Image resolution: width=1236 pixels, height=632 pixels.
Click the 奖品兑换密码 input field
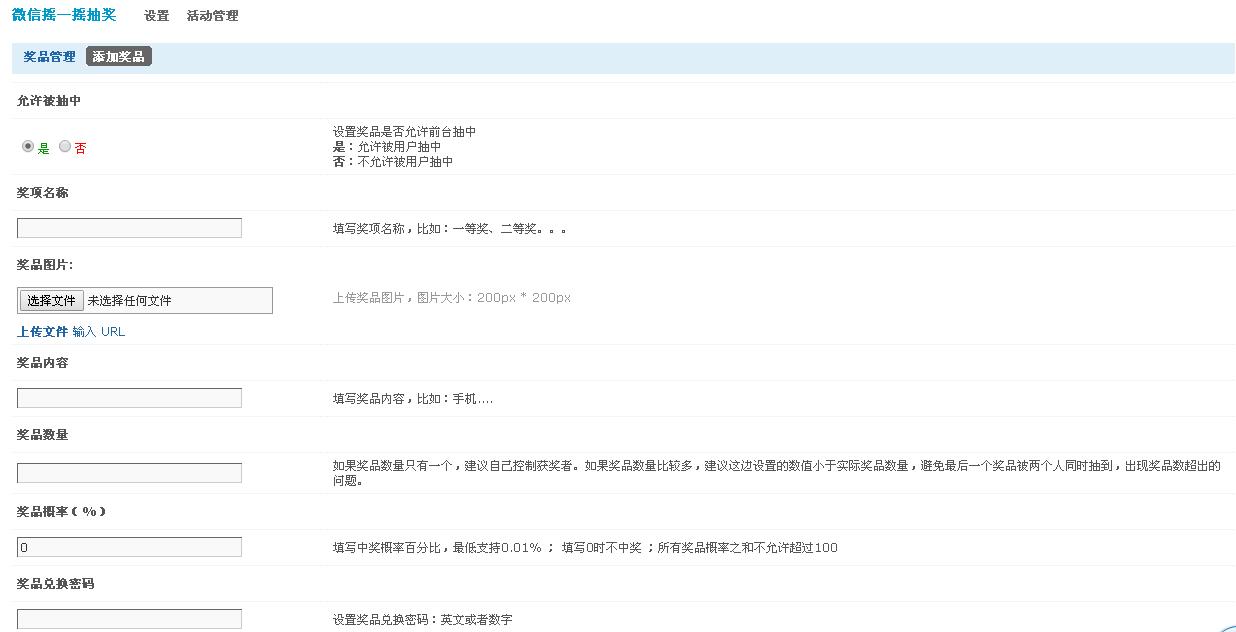point(128,618)
